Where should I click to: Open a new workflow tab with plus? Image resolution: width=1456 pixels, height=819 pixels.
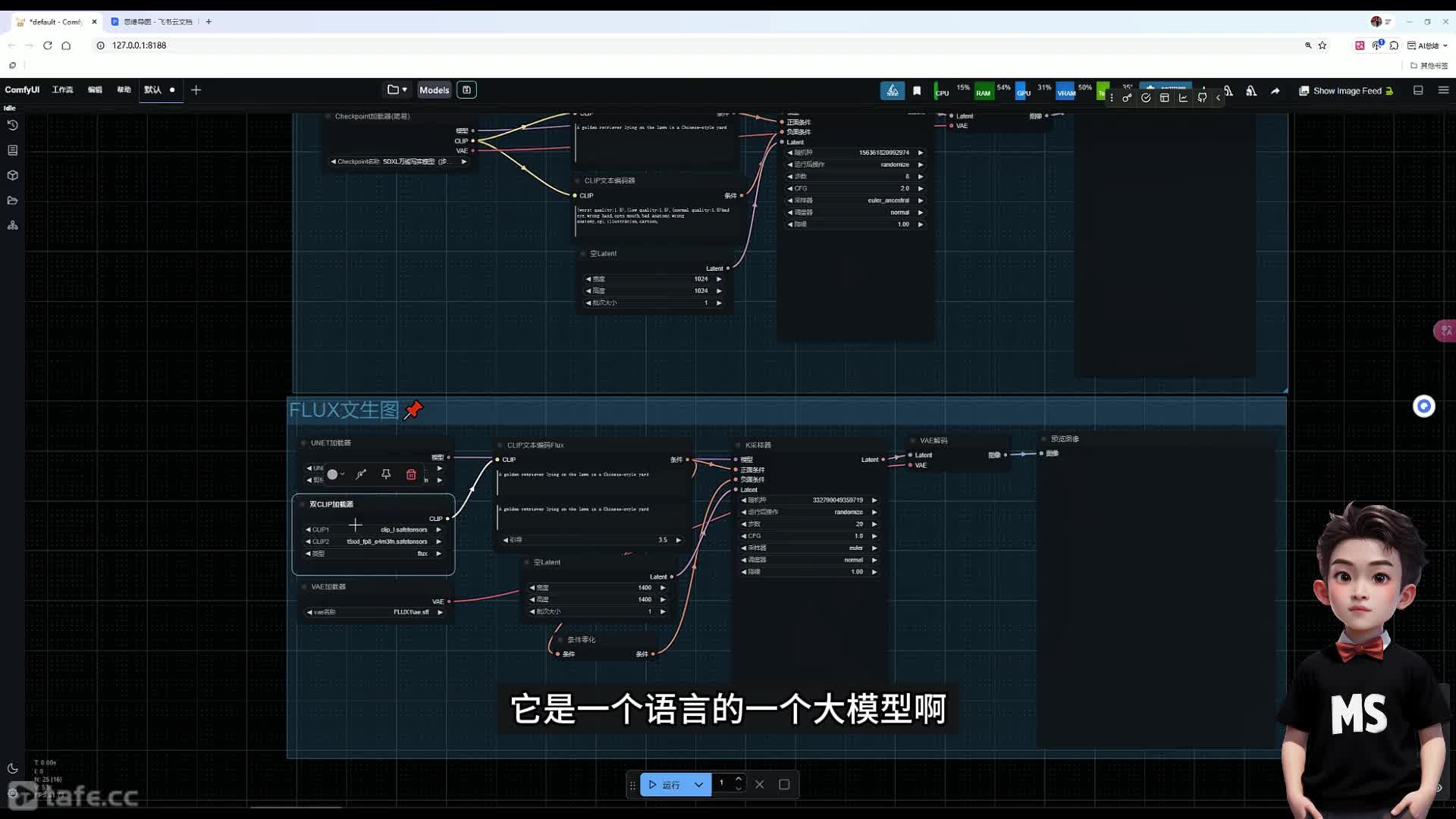click(196, 89)
